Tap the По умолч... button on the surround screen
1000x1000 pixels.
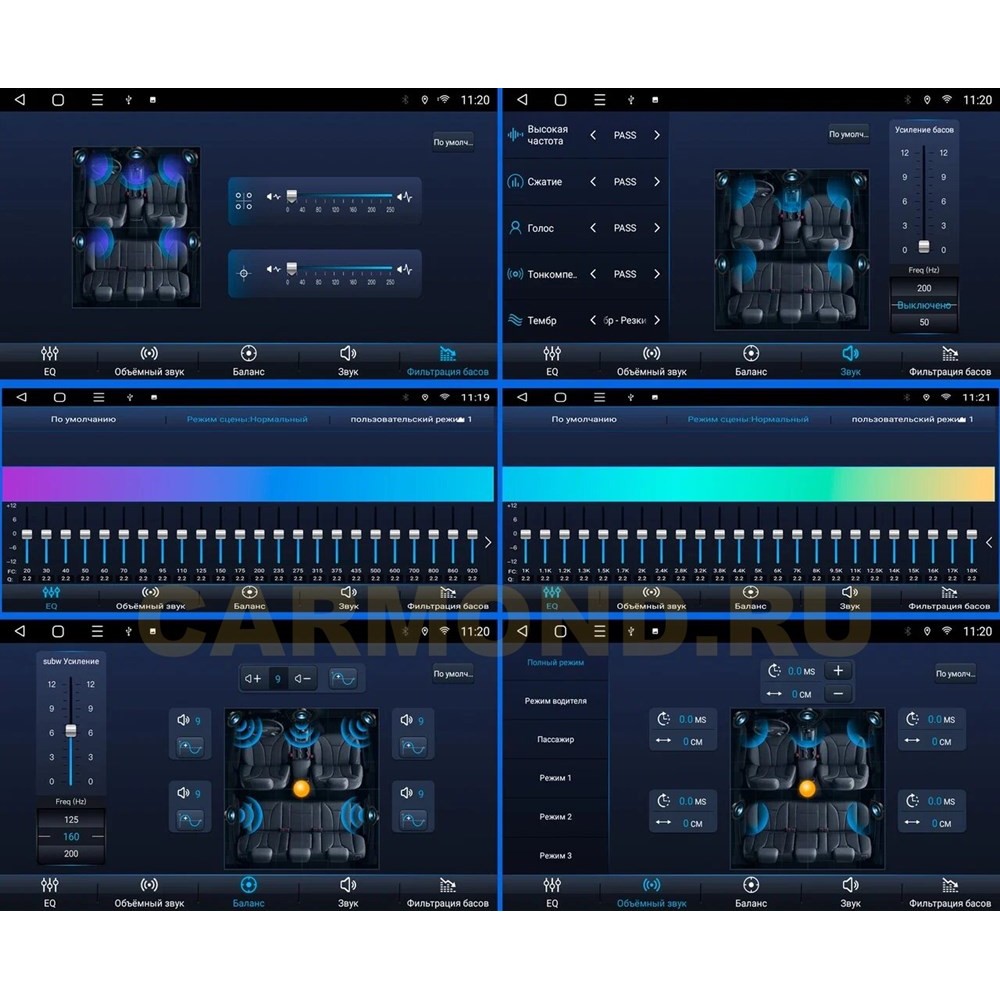click(955, 673)
